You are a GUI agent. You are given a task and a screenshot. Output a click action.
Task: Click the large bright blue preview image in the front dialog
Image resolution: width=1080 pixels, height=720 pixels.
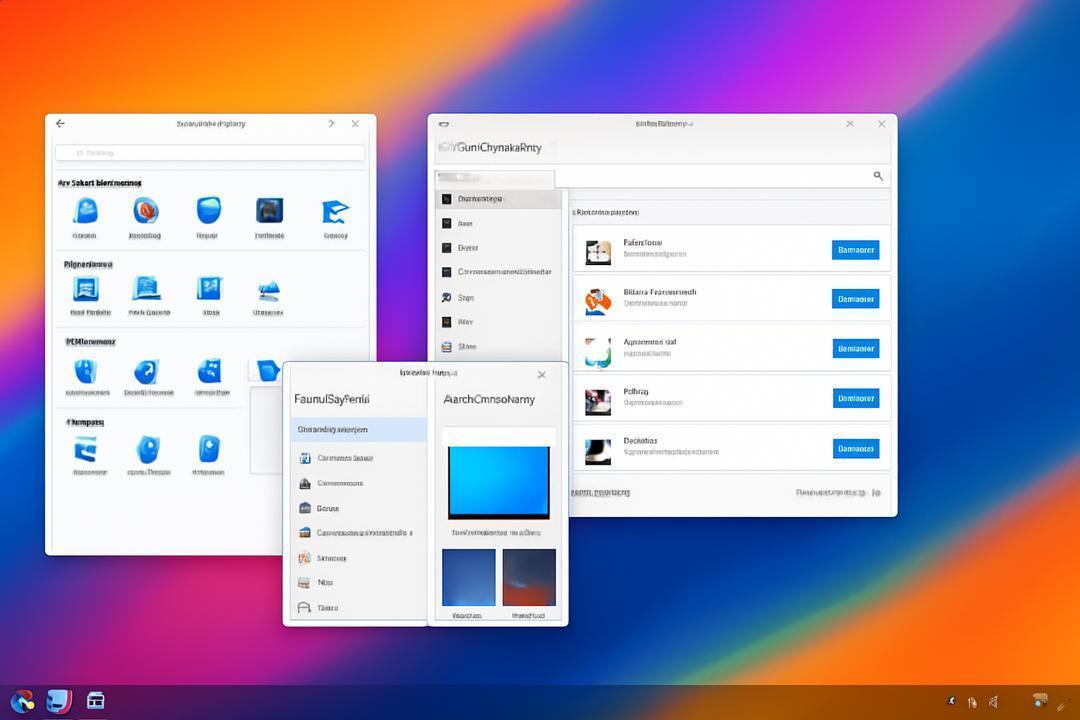(x=499, y=482)
